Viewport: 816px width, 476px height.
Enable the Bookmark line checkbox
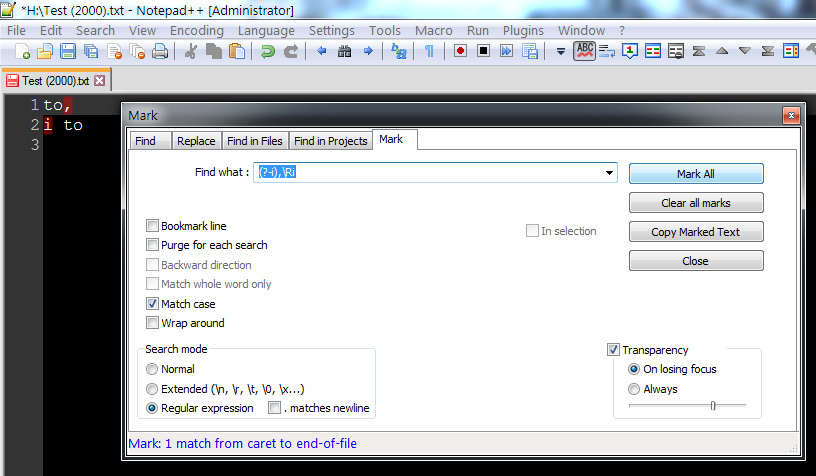(152, 226)
